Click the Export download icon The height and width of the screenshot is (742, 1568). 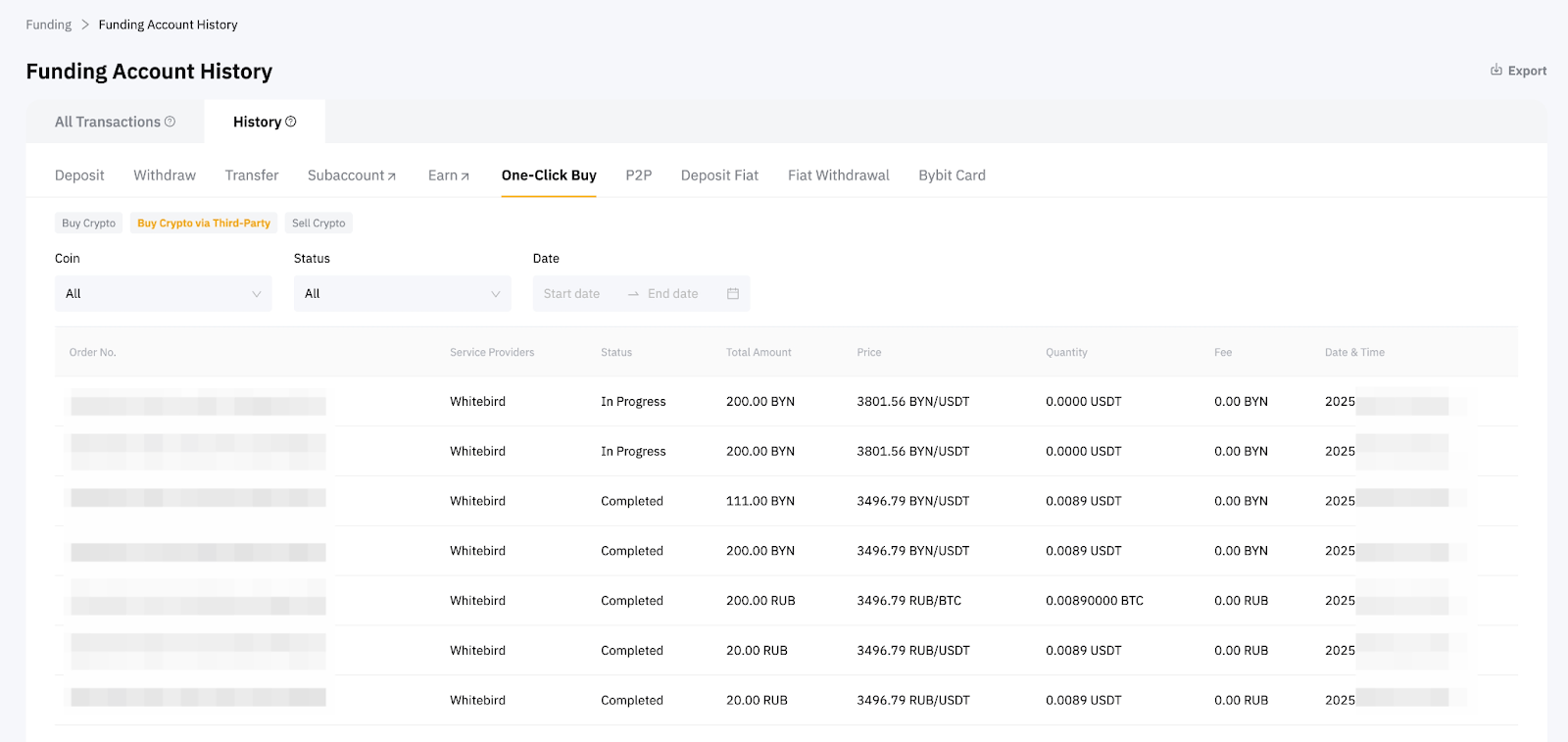click(x=1495, y=70)
